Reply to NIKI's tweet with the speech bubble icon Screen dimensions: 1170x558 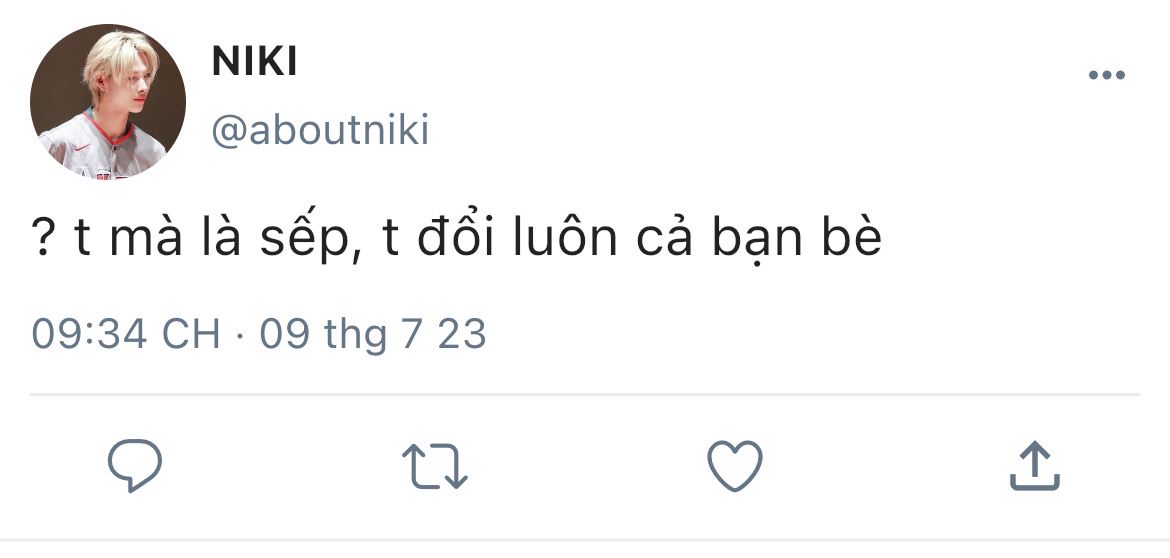coord(135,465)
